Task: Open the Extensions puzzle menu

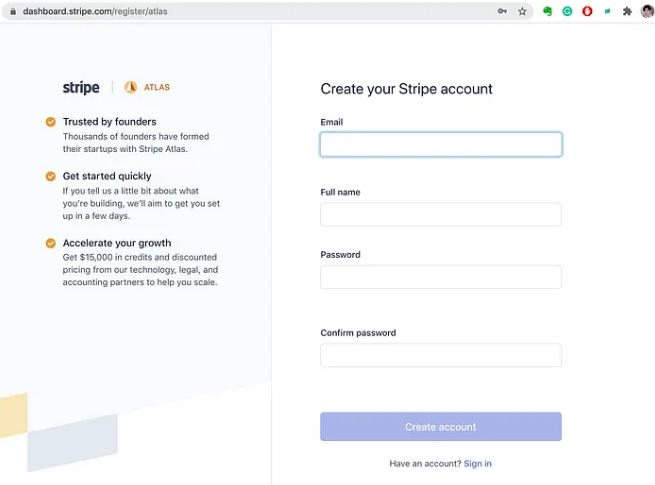Action: click(627, 11)
